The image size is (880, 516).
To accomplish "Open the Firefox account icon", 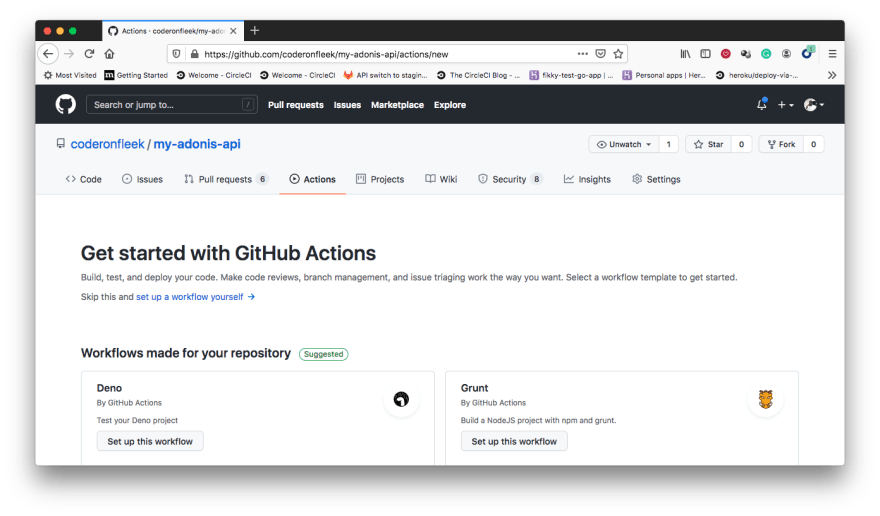I will coord(786,54).
